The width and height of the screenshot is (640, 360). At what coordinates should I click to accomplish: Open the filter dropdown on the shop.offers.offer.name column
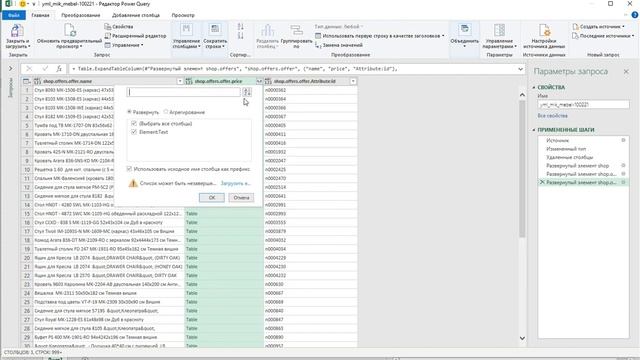180,81
